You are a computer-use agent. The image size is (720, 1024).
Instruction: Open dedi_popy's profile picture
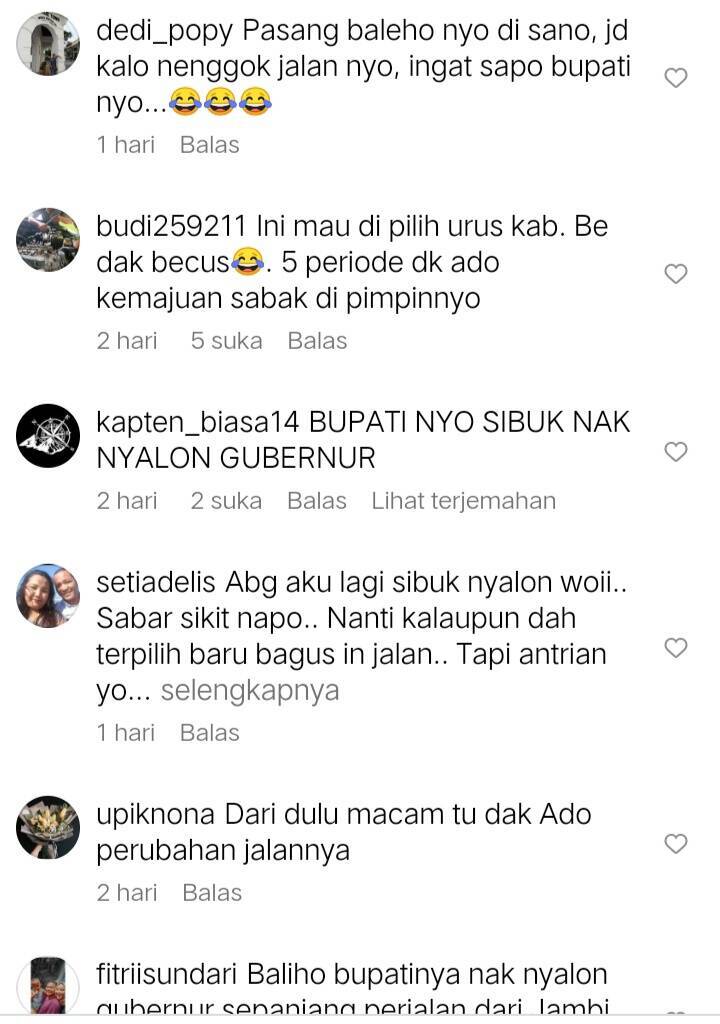click(x=48, y=44)
